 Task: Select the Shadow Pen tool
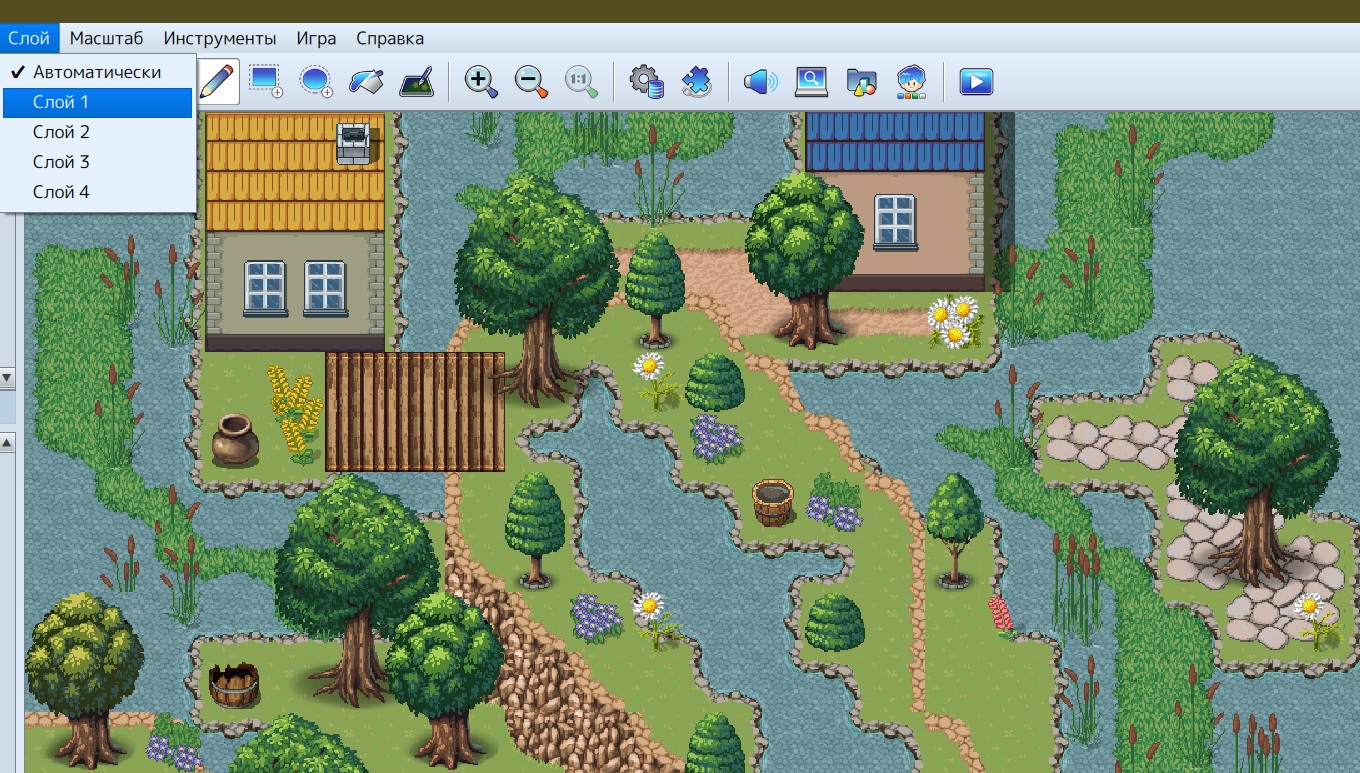[416, 81]
